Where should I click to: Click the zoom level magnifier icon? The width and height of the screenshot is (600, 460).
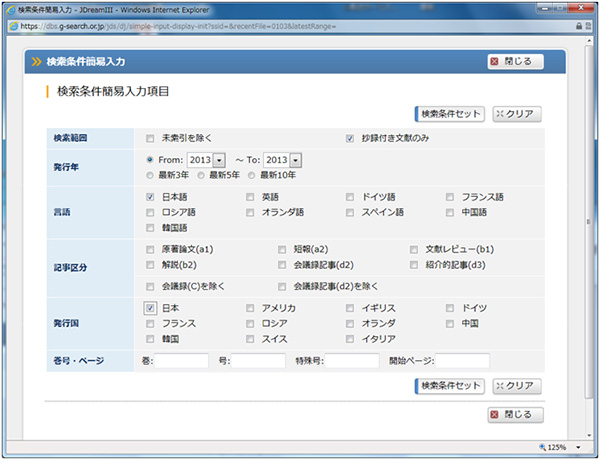click(543, 446)
